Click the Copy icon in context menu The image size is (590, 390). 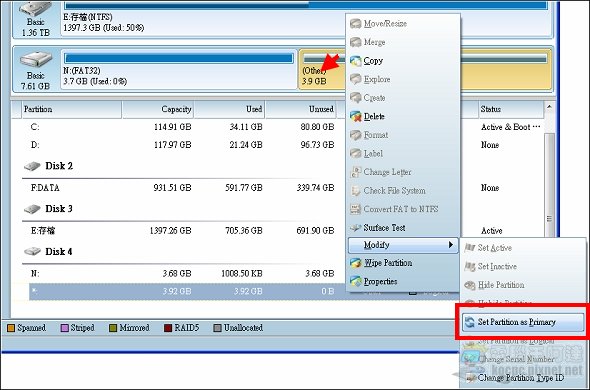coord(356,61)
